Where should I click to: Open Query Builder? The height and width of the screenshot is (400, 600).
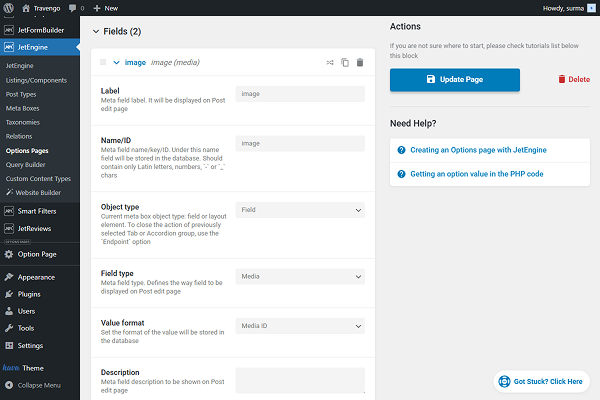pyautogui.click(x=25, y=165)
